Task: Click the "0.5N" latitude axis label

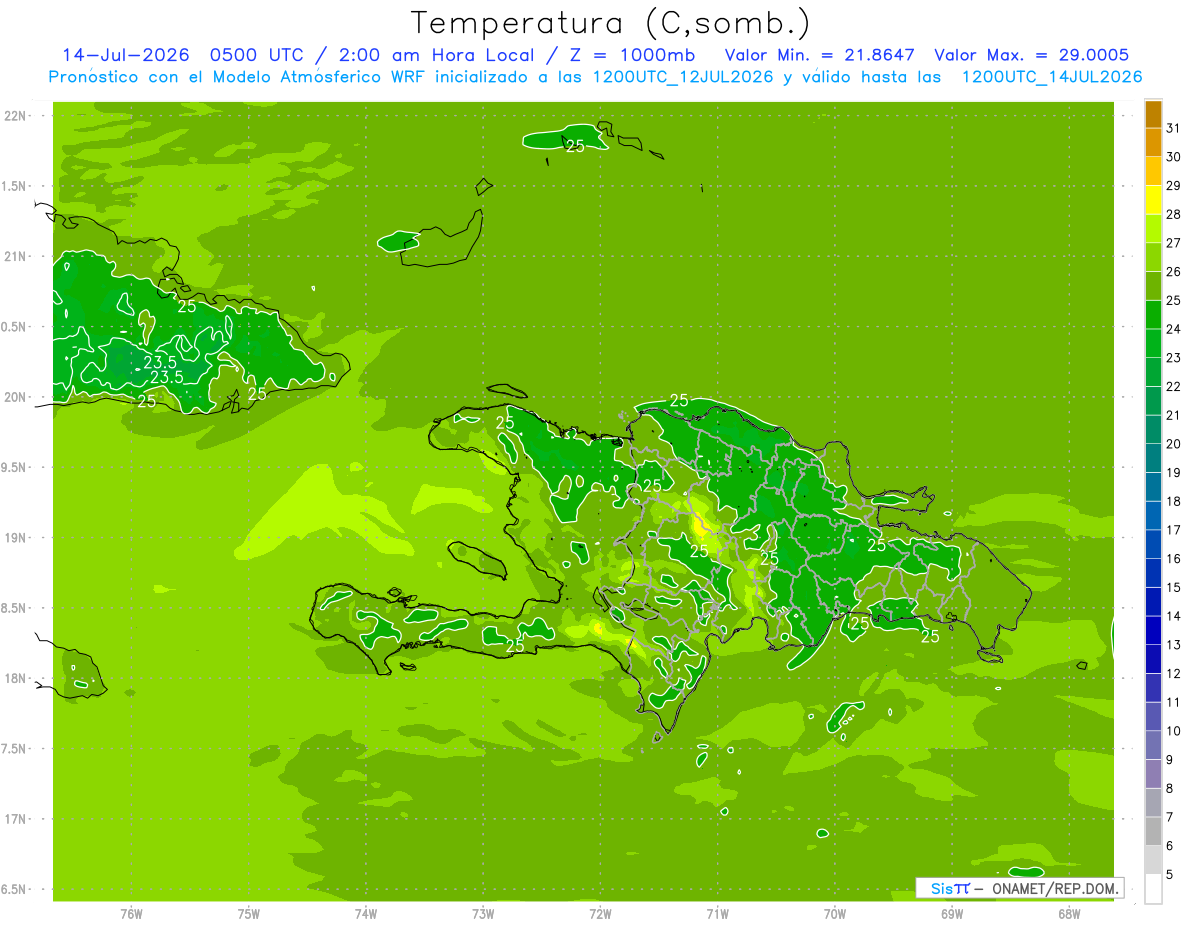Action: pos(15,327)
